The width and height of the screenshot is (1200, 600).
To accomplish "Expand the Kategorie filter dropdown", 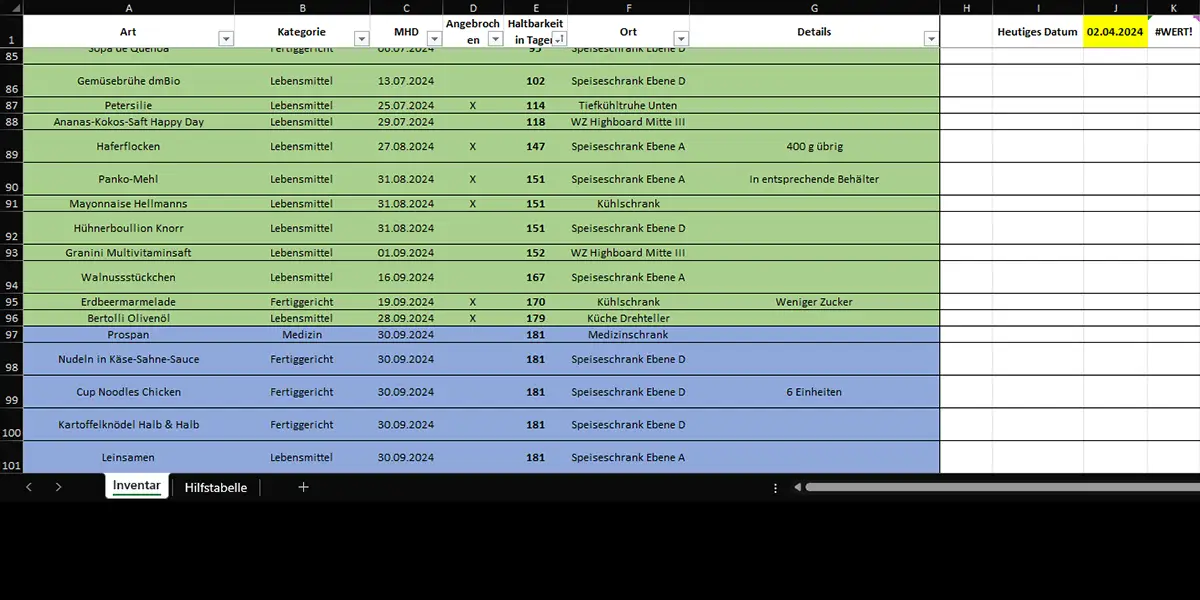I will click(361, 39).
